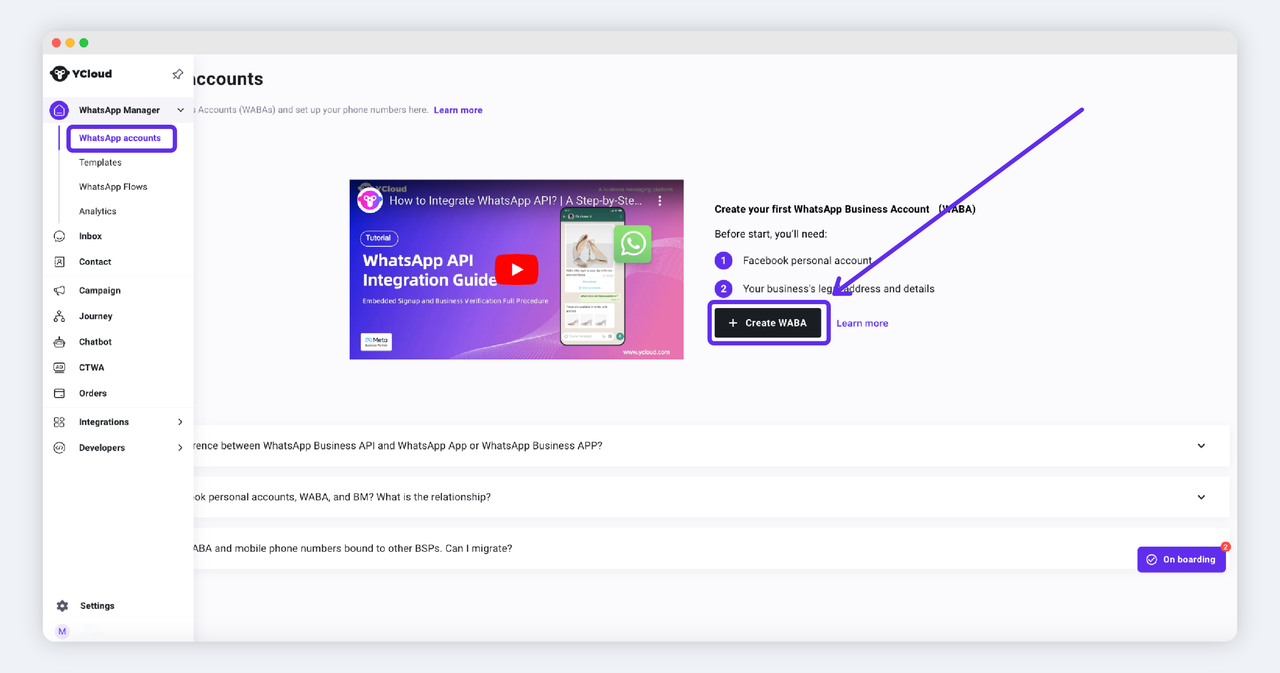Collapse the WhatsApp Manager section

(180, 110)
